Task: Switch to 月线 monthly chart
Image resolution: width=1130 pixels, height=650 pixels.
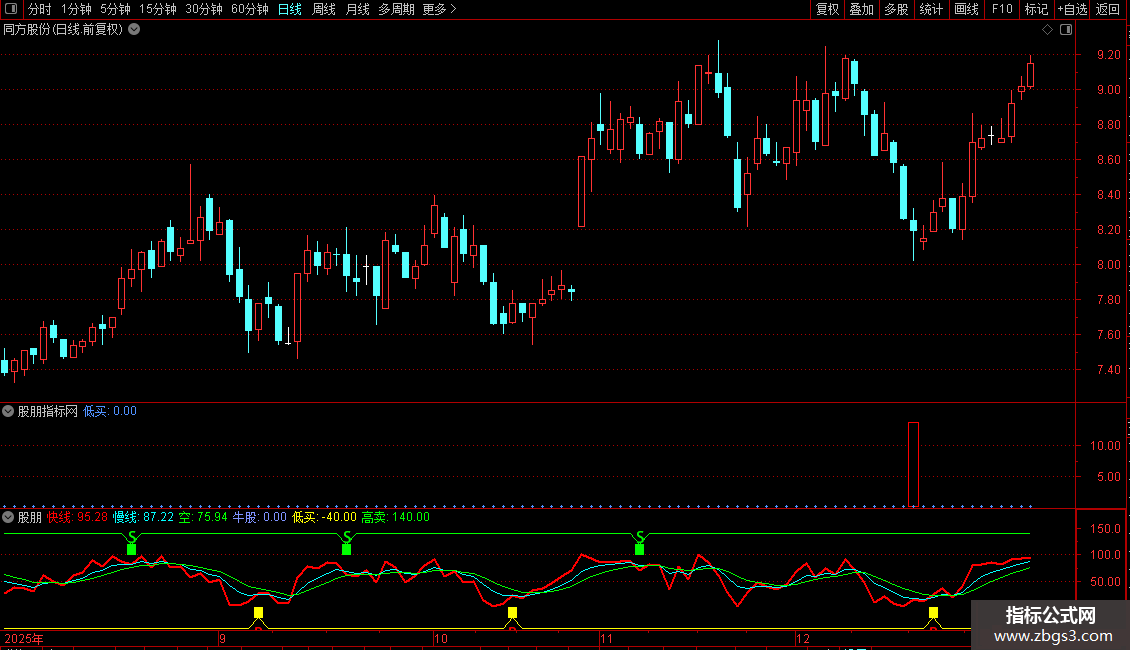Action: pyautogui.click(x=357, y=9)
